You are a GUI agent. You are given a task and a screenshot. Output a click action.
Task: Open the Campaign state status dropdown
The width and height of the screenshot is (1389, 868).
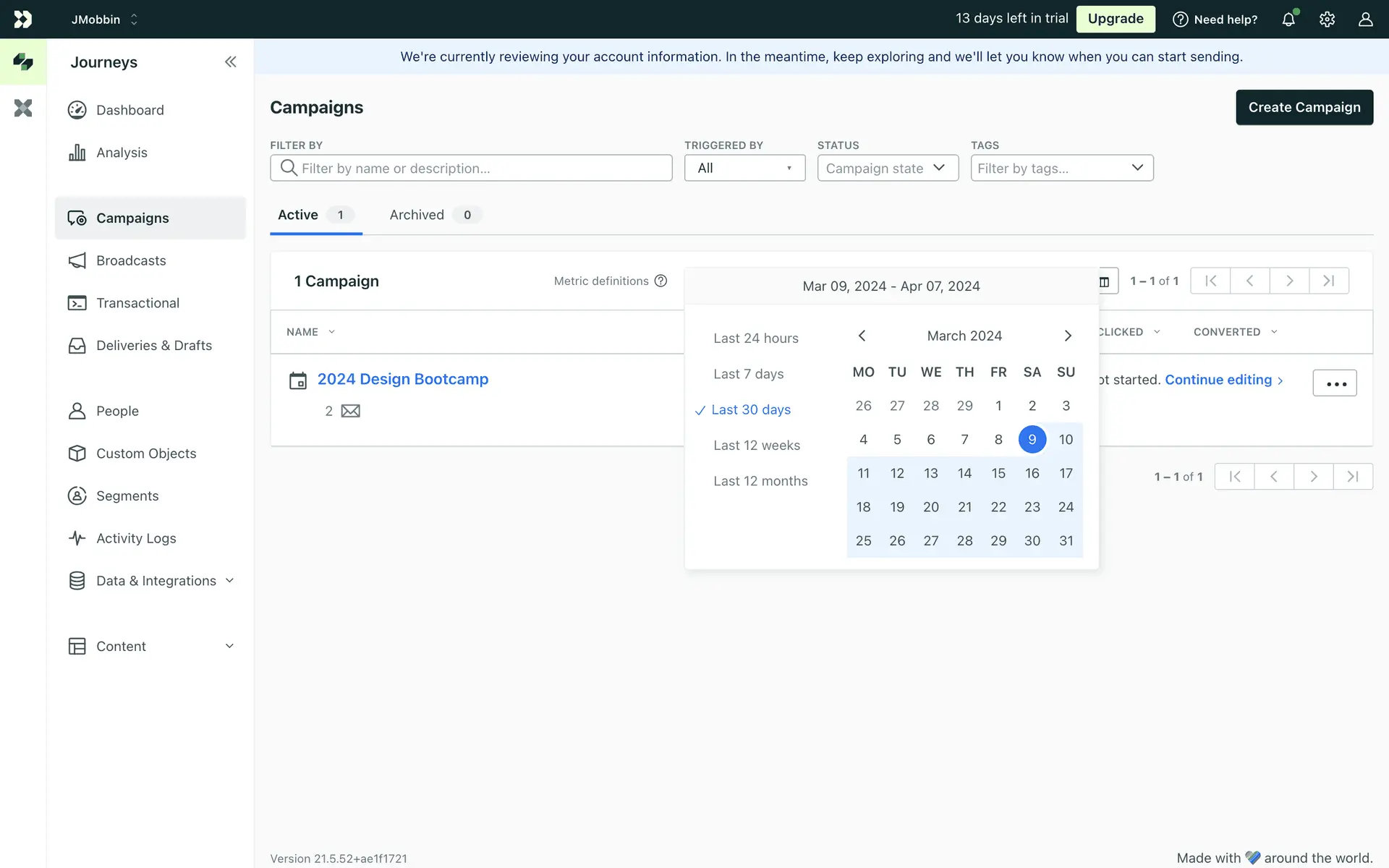(x=887, y=168)
